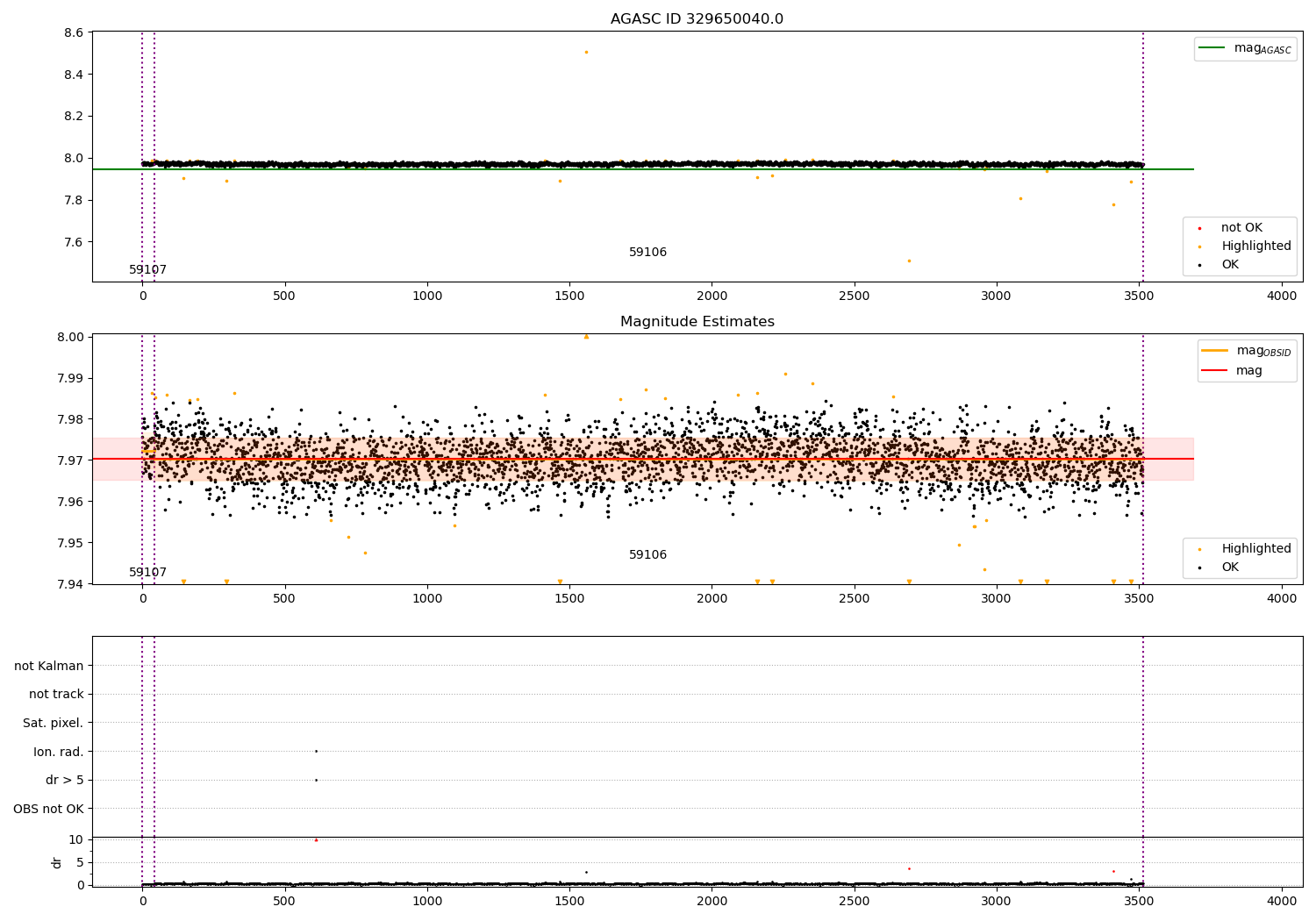Click the 'Magnitude Estimates' subplot title
1316x921 pixels.
[x=697, y=322]
